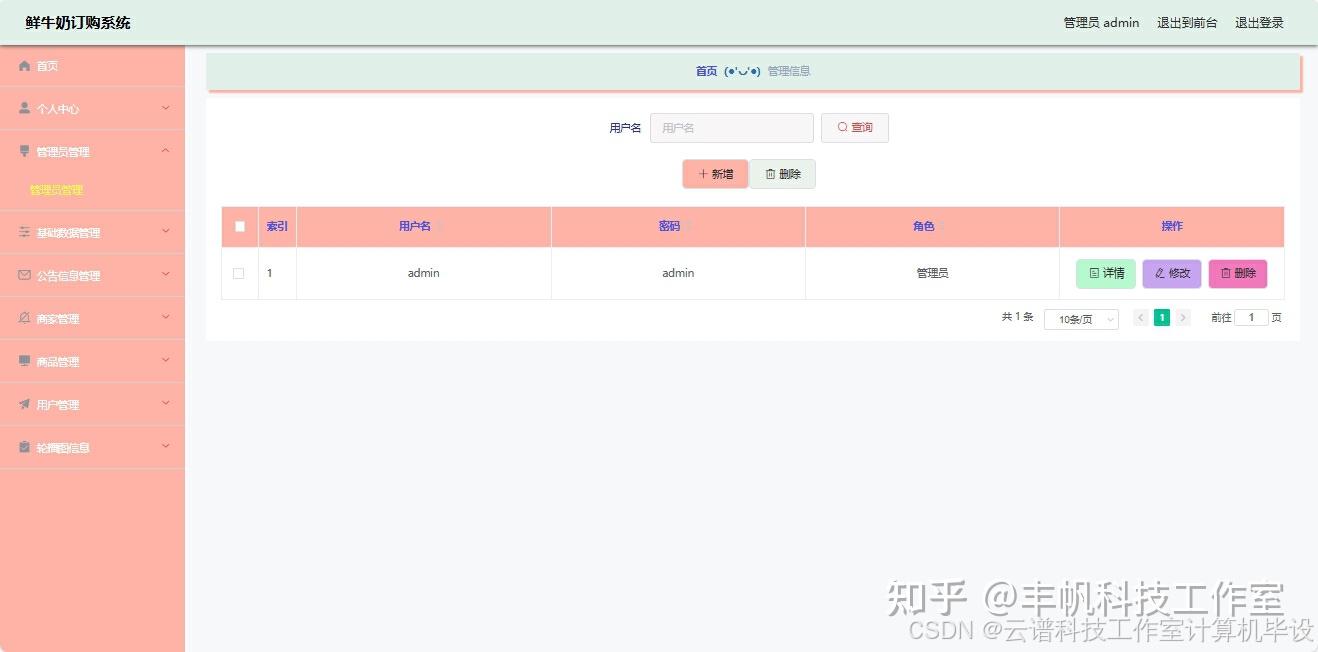Select the 商品管理 sidebar icon
The height and width of the screenshot is (652, 1318).
(x=24, y=361)
